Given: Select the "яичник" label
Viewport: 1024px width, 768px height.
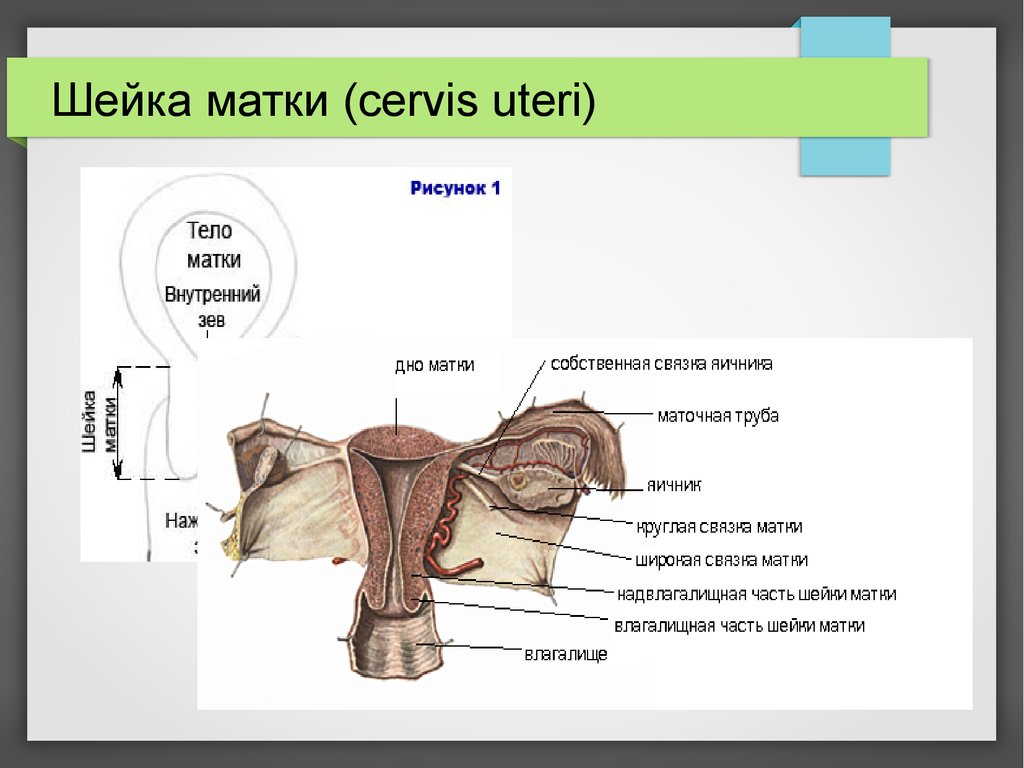Looking at the screenshot, I should click(x=672, y=485).
